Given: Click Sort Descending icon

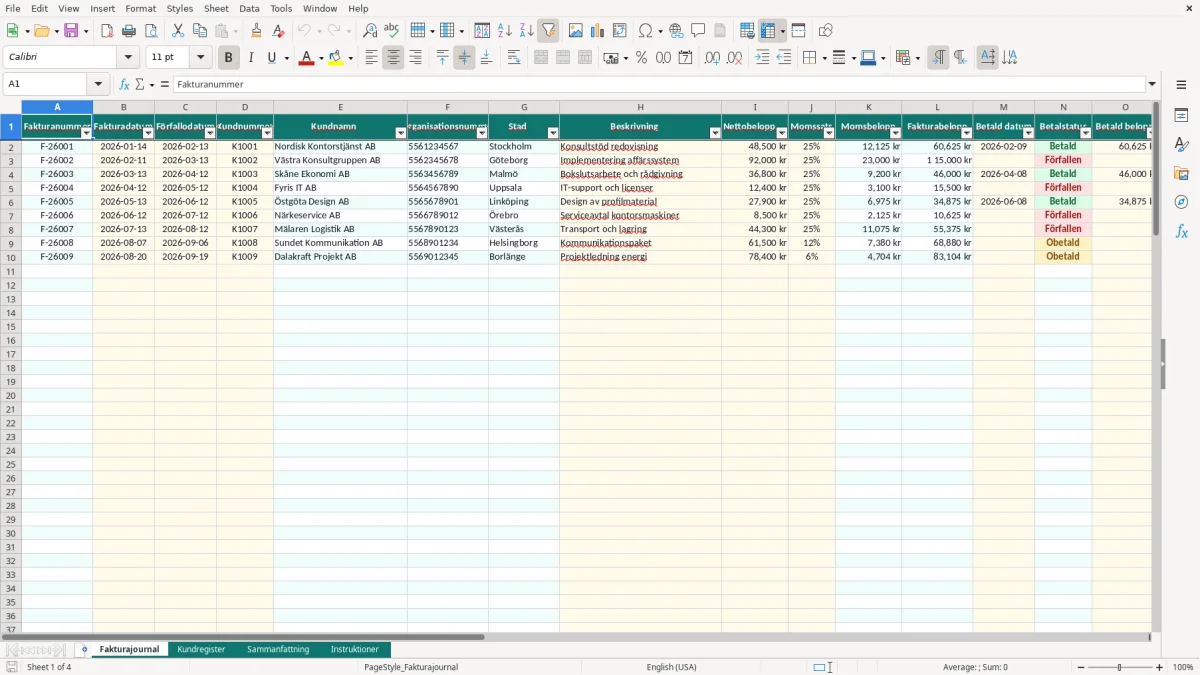Looking at the screenshot, I should [x=527, y=31].
